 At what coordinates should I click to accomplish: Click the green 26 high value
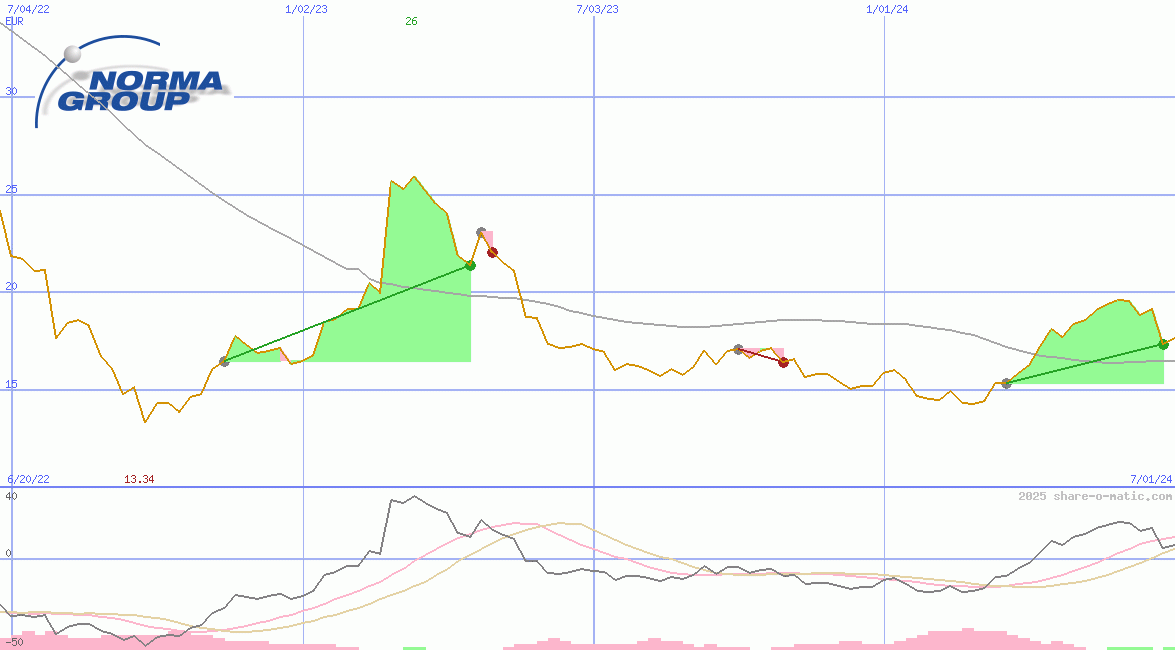pyautogui.click(x=411, y=21)
